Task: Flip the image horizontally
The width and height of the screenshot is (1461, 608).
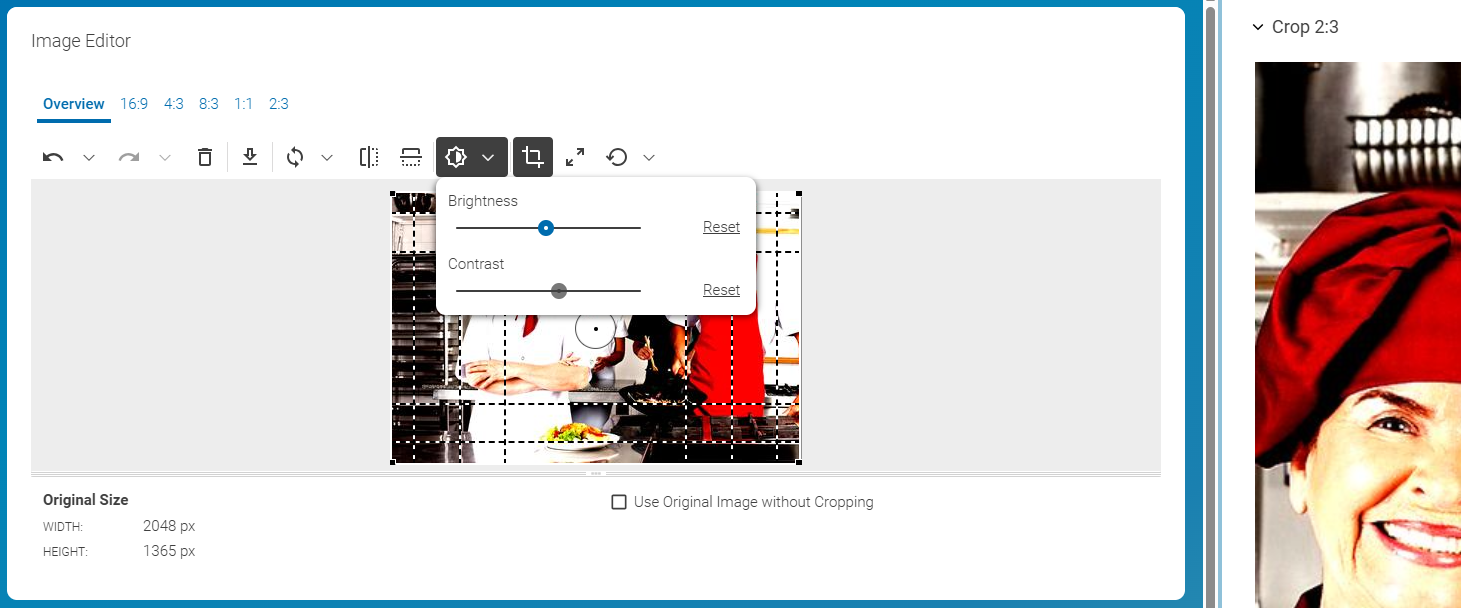Action: tap(368, 157)
